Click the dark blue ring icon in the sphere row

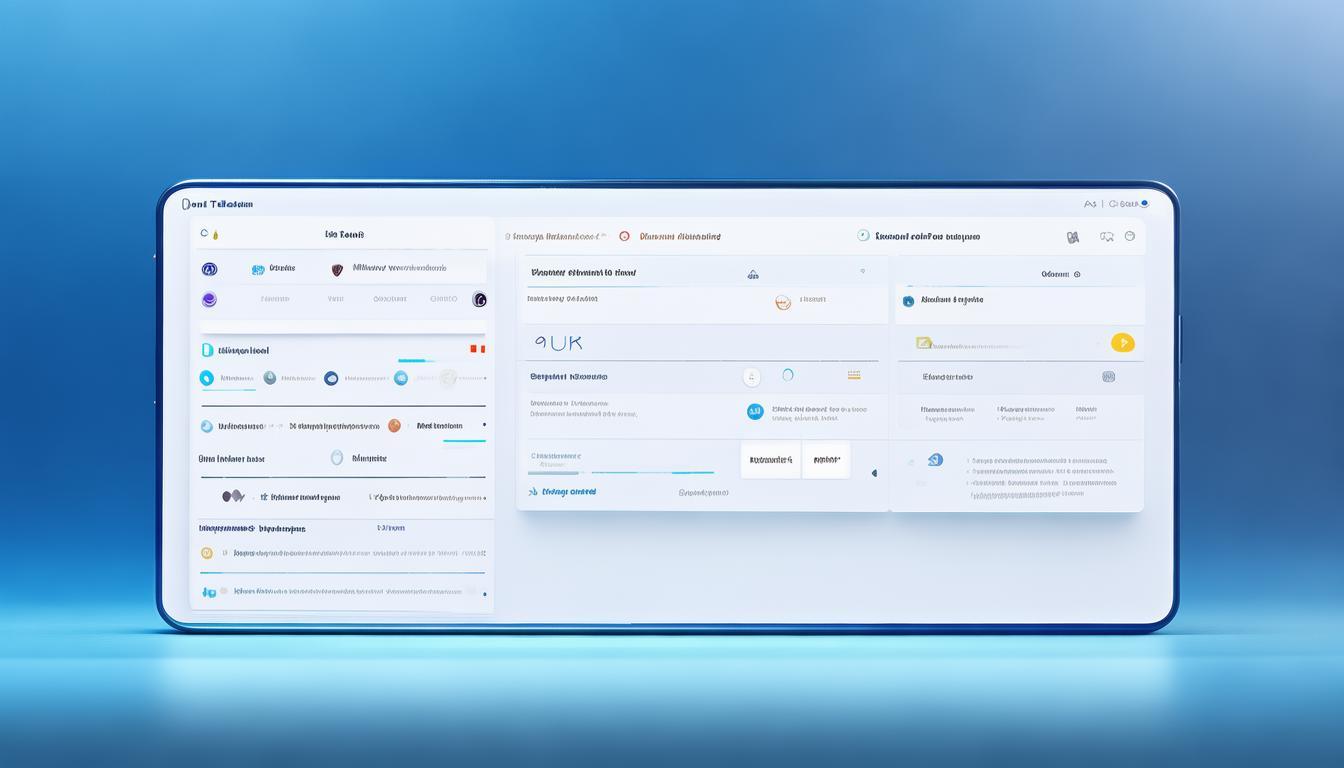[x=331, y=378]
